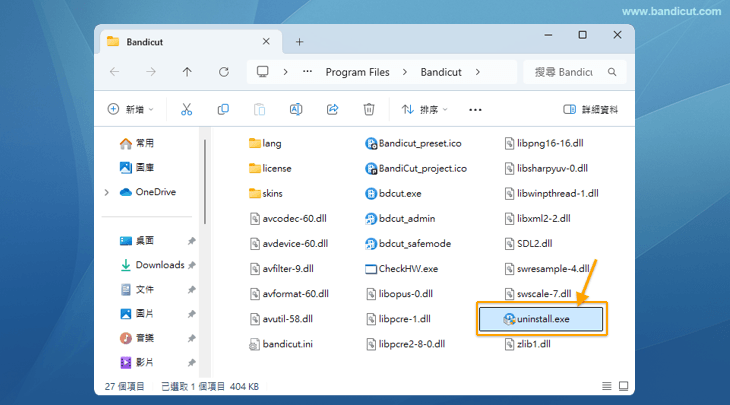Viewport: 730px width, 405px height.
Task: Open the 新增 (New) dropdown
Action: [130, 109]
